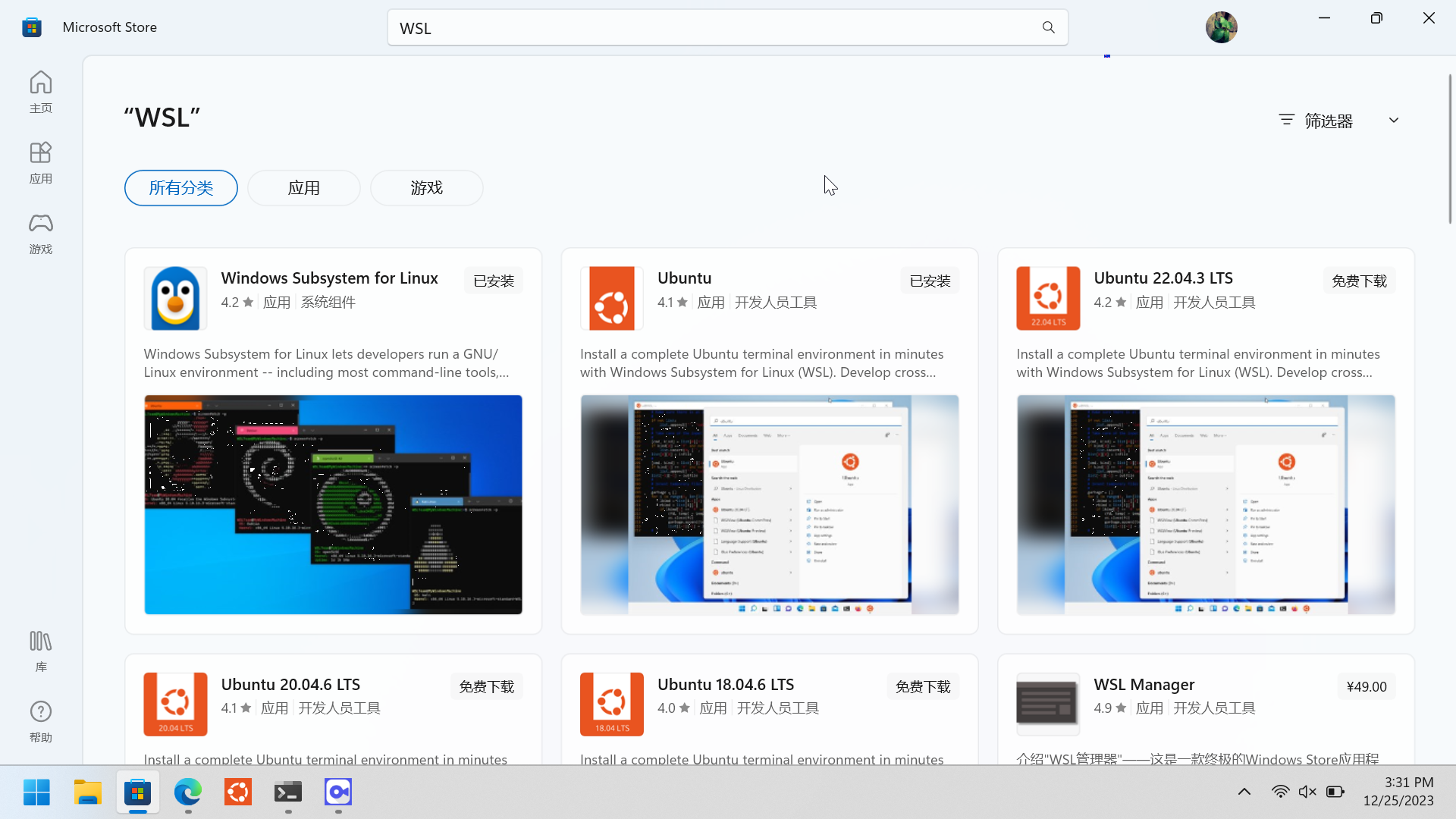Click the Windows Subsystem for Linux screenshot thumbnail
The width and height of the screenshot is (1456, 819).
[x=333, y=504]
